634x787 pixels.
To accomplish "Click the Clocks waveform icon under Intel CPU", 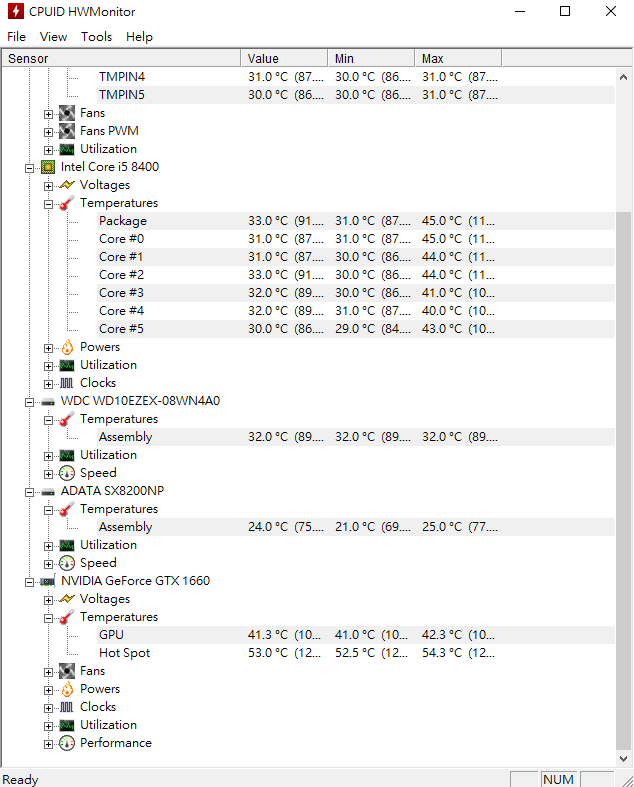I will click(x=67, y=383).
